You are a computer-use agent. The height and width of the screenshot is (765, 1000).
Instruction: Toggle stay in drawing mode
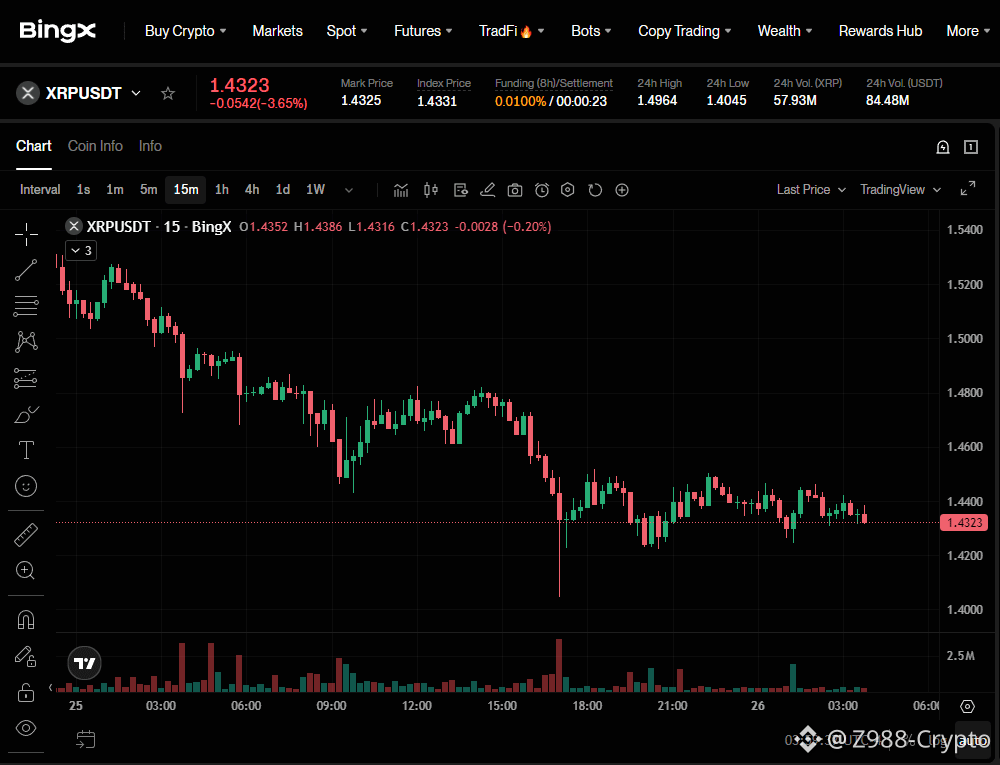[x=26, y=656]
